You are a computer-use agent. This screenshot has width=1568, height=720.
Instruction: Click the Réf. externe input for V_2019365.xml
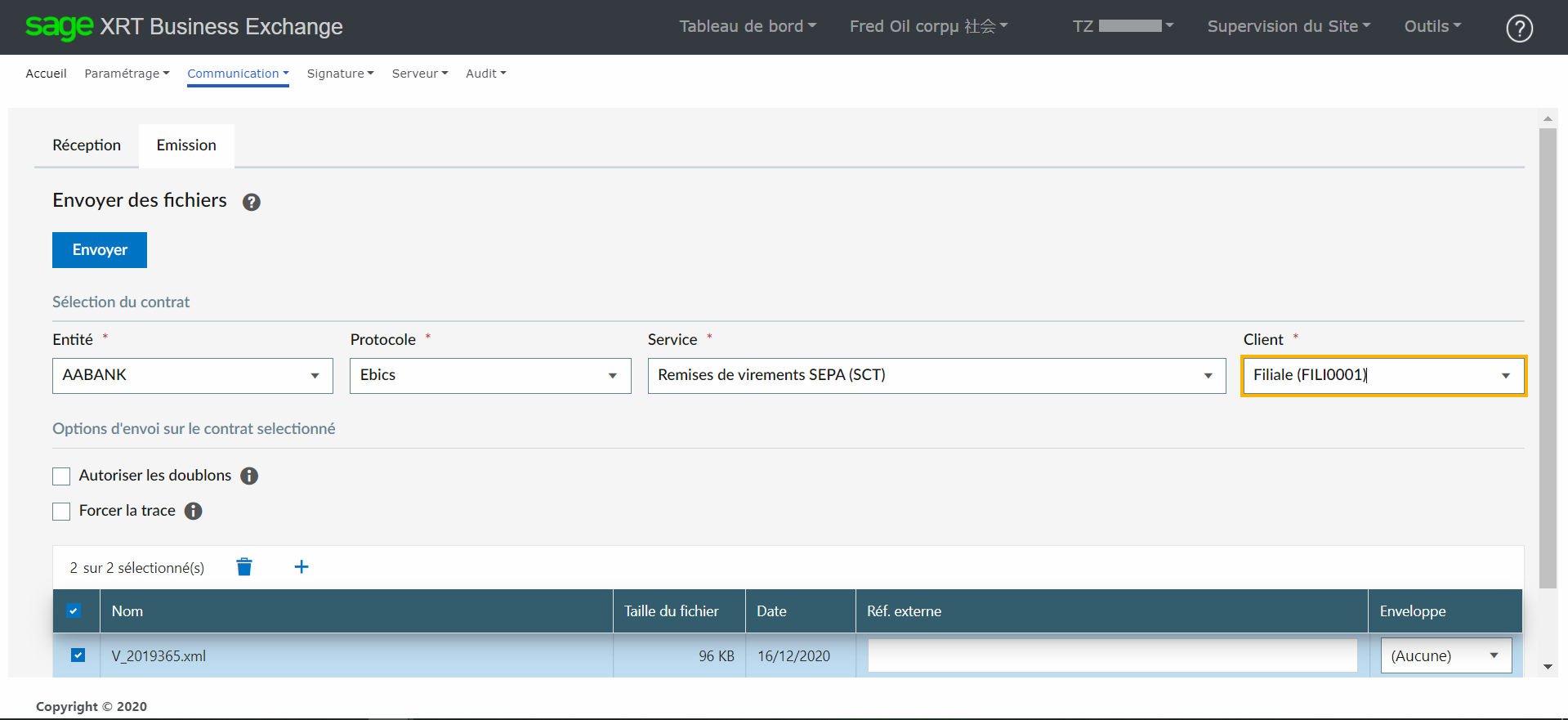1111,655
